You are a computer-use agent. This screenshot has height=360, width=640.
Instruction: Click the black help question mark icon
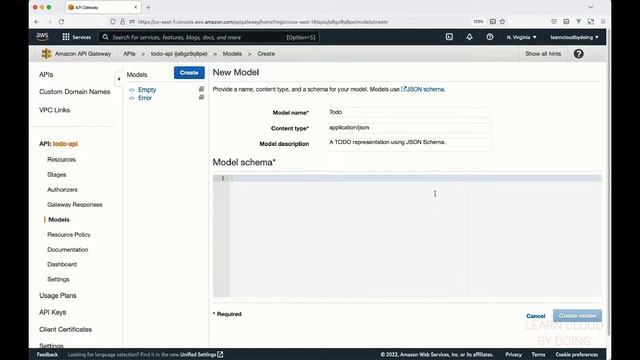tap(578, 54)
